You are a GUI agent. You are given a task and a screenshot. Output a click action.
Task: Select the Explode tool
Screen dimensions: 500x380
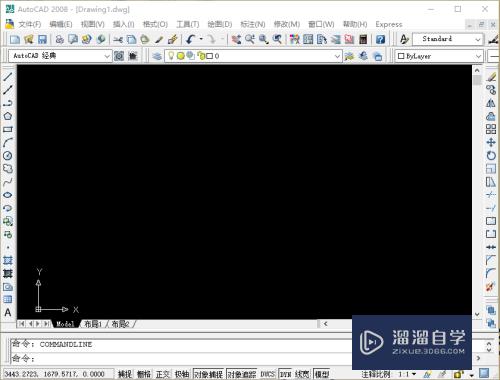coord(491,286)
